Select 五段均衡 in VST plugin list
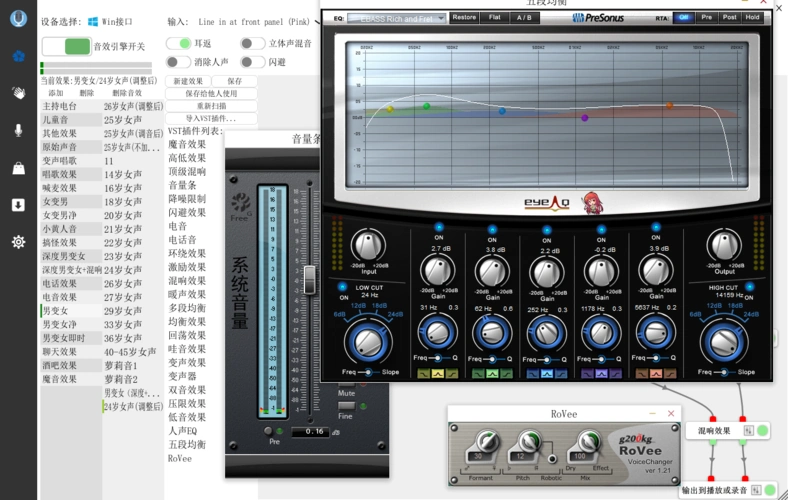This screenshot has width=788, height=500. click(187, 445)
